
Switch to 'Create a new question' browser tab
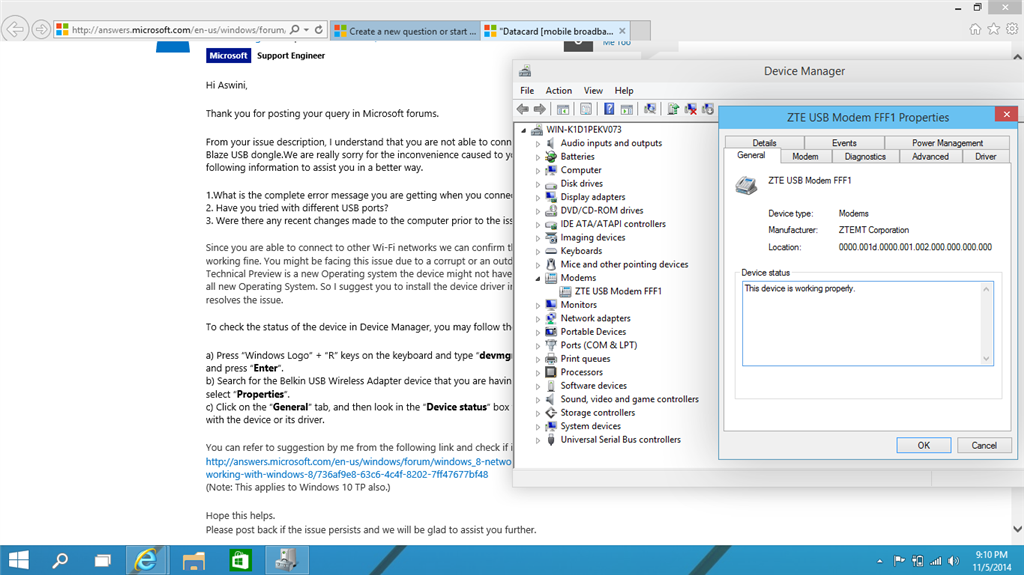click(405, 31)
